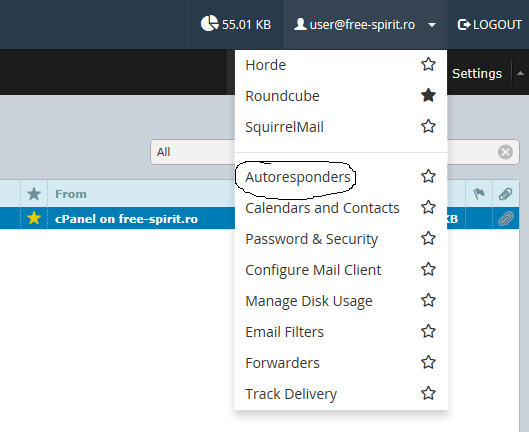Click the LOGOUT link
Viewport: 529px width, 432px height.
(x=490, y=25)
